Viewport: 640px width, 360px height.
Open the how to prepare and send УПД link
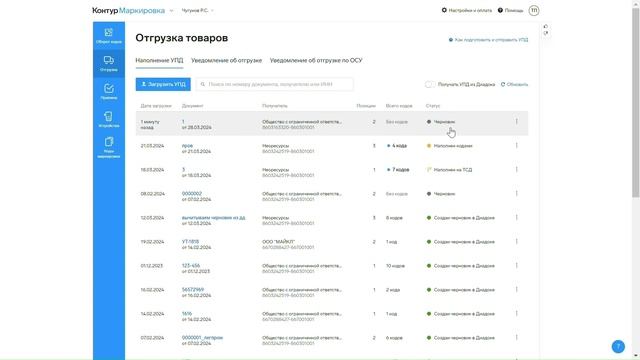(x=488, y=40)
